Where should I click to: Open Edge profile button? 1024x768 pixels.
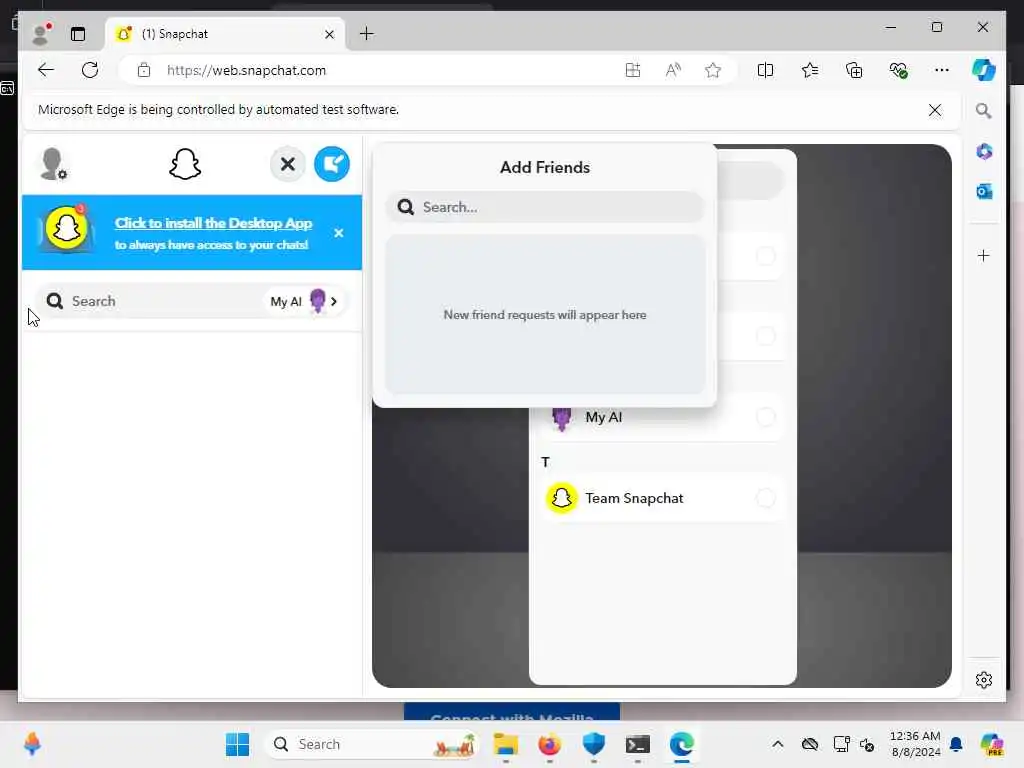[41, 34]
